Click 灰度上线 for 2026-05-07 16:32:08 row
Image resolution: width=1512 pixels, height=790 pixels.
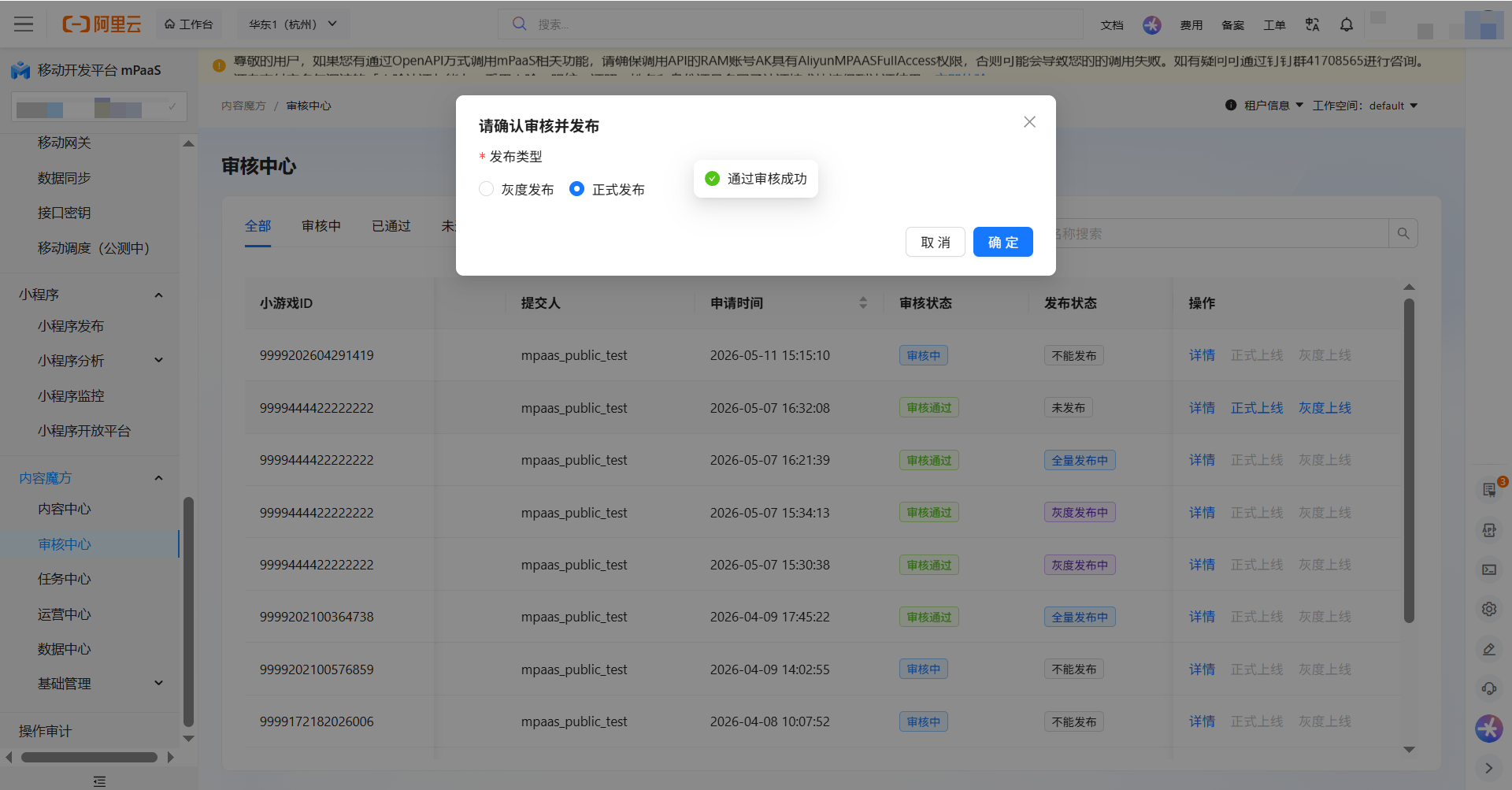point(1325,408)
